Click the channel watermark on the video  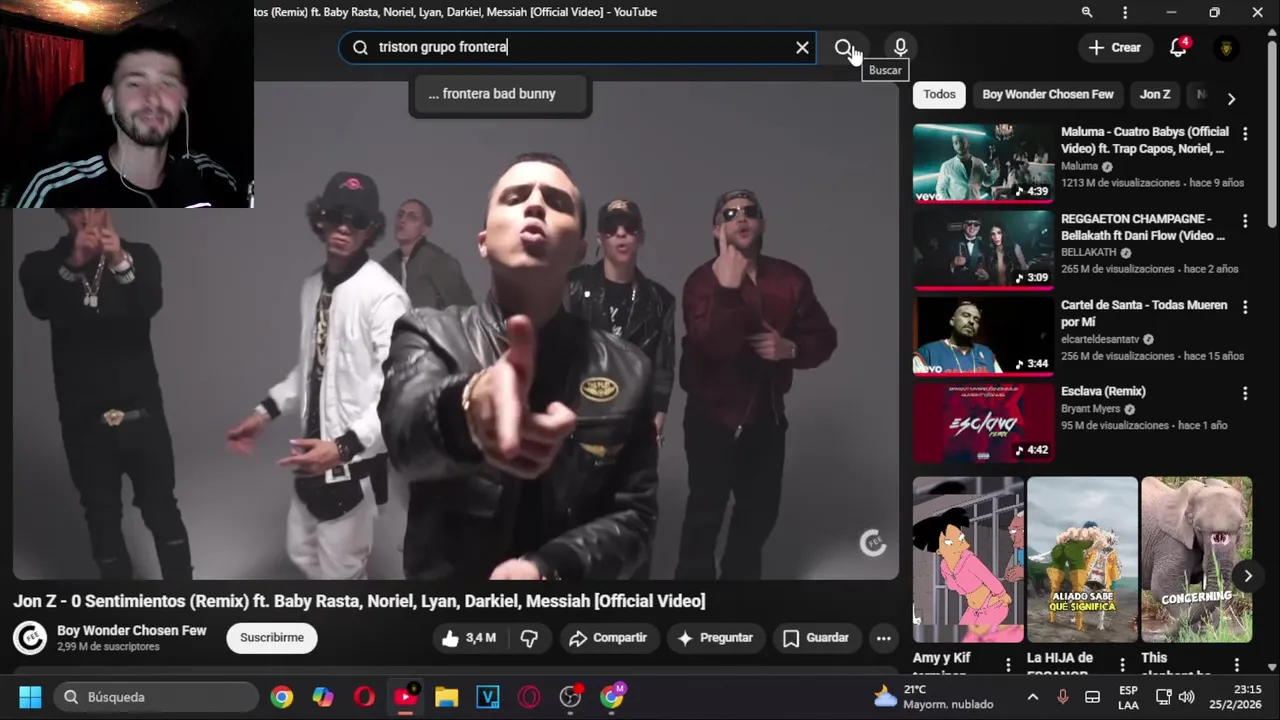(873, 543)
